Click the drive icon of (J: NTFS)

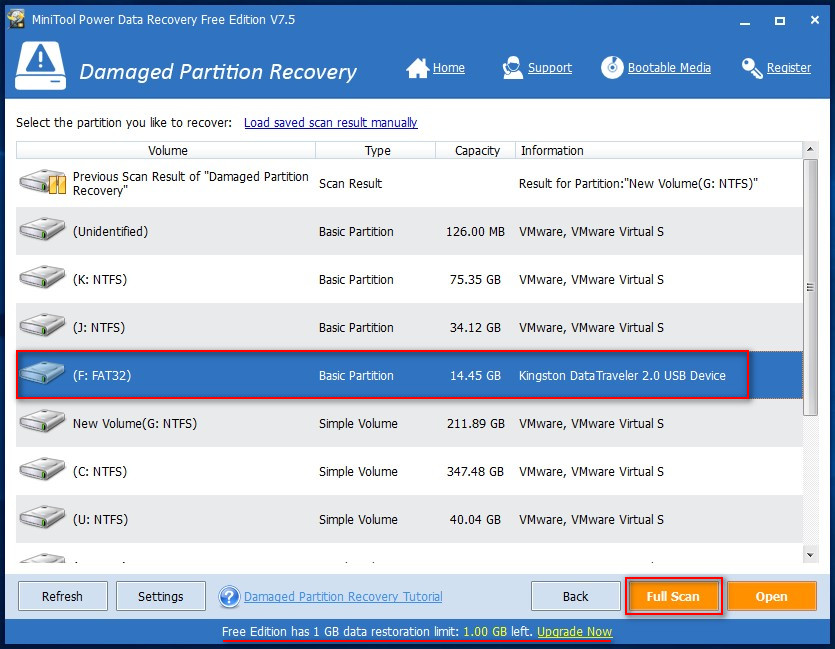[42, 325]
